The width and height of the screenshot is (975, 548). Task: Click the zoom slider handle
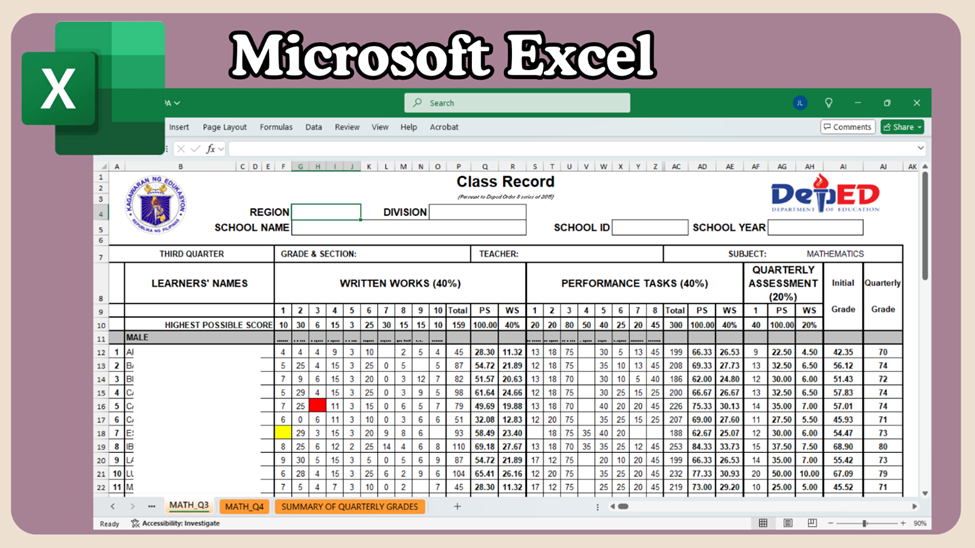coord(865,523)
